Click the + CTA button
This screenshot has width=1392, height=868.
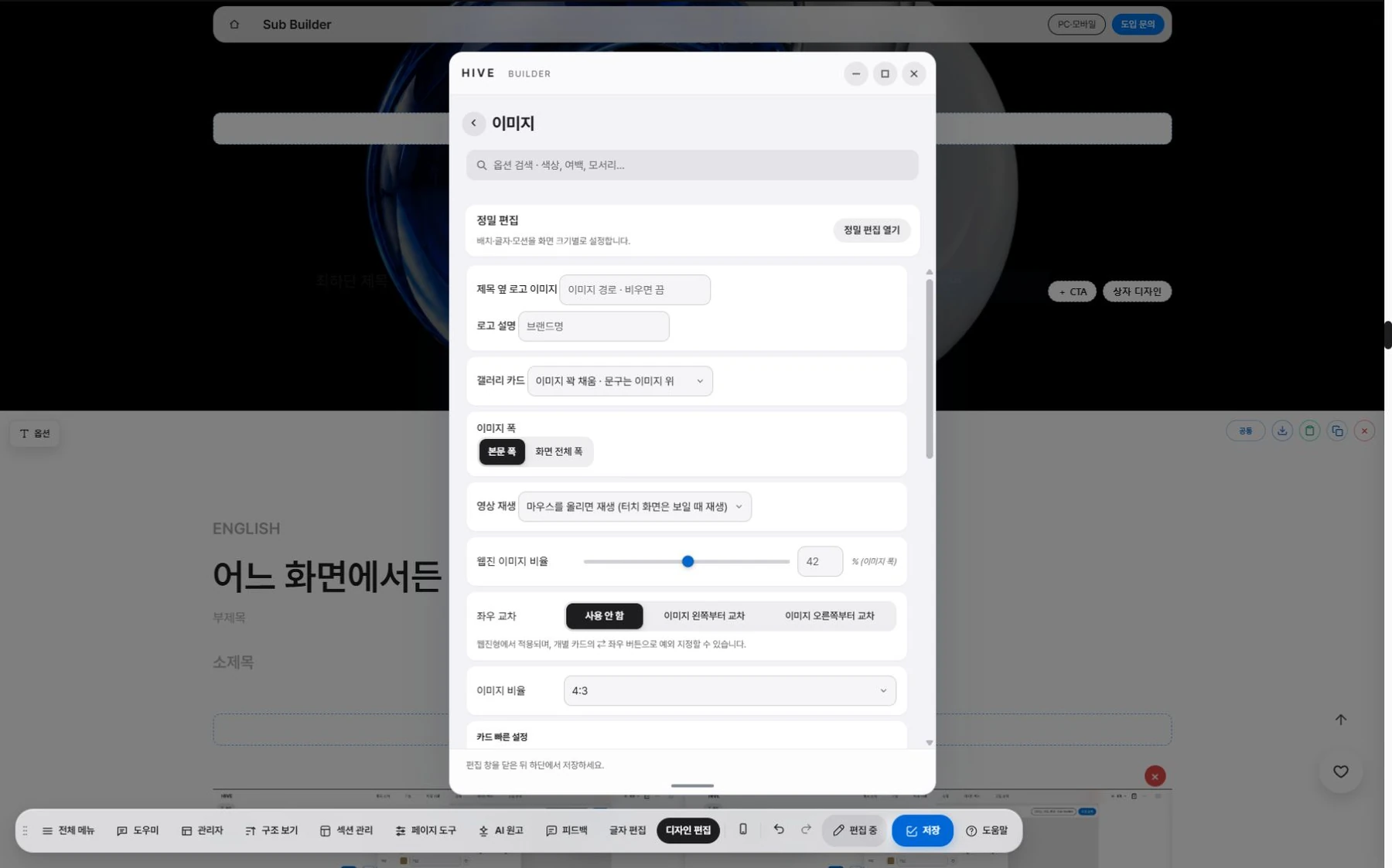tap(1072, 291)
